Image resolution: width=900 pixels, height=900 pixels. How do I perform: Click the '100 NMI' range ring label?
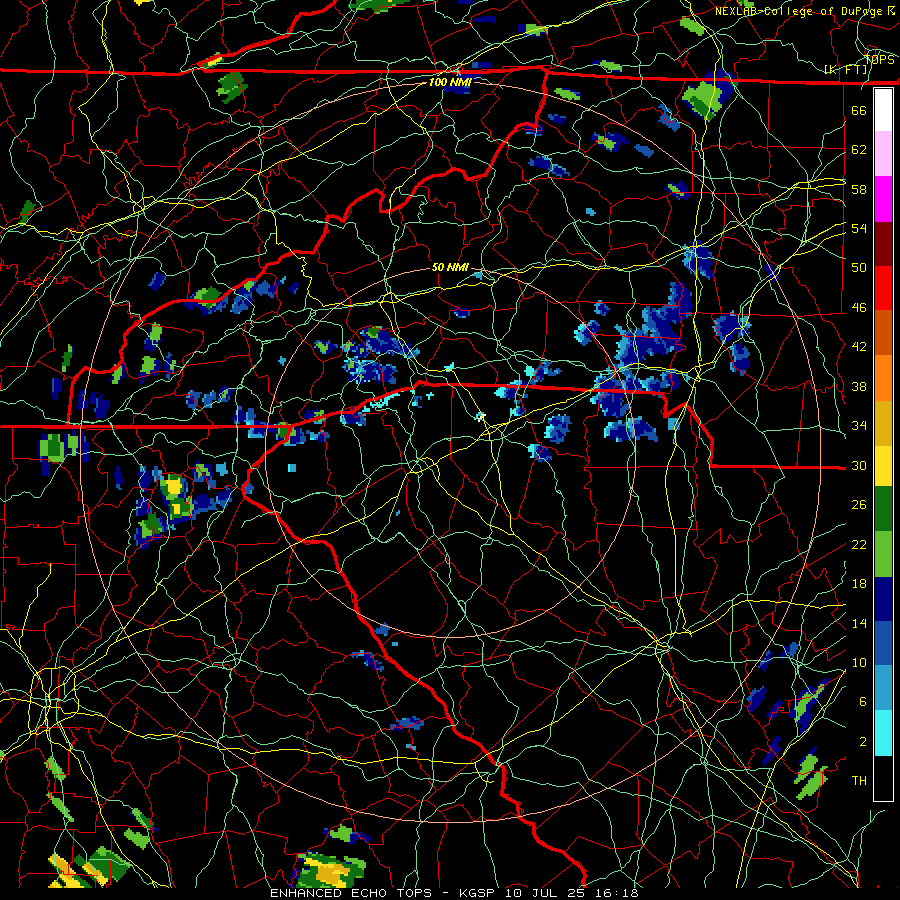click(x=450, y=82)
